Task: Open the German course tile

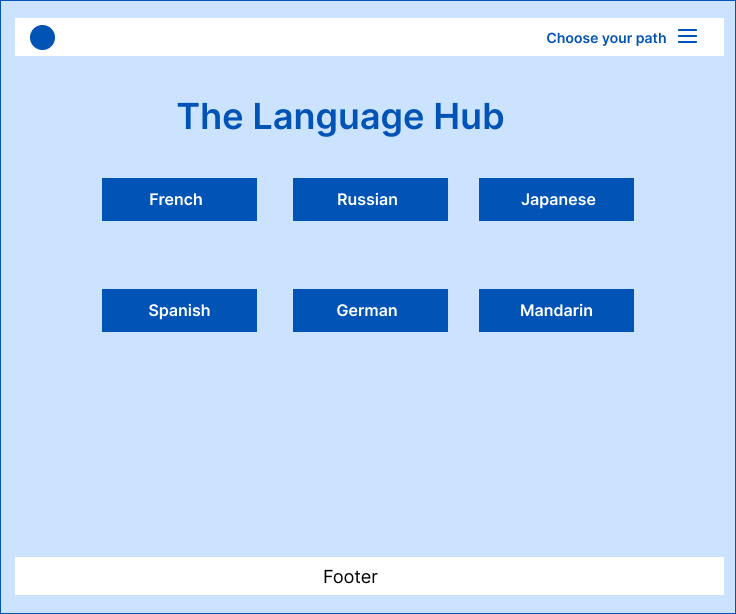Action: pos(370,310)
